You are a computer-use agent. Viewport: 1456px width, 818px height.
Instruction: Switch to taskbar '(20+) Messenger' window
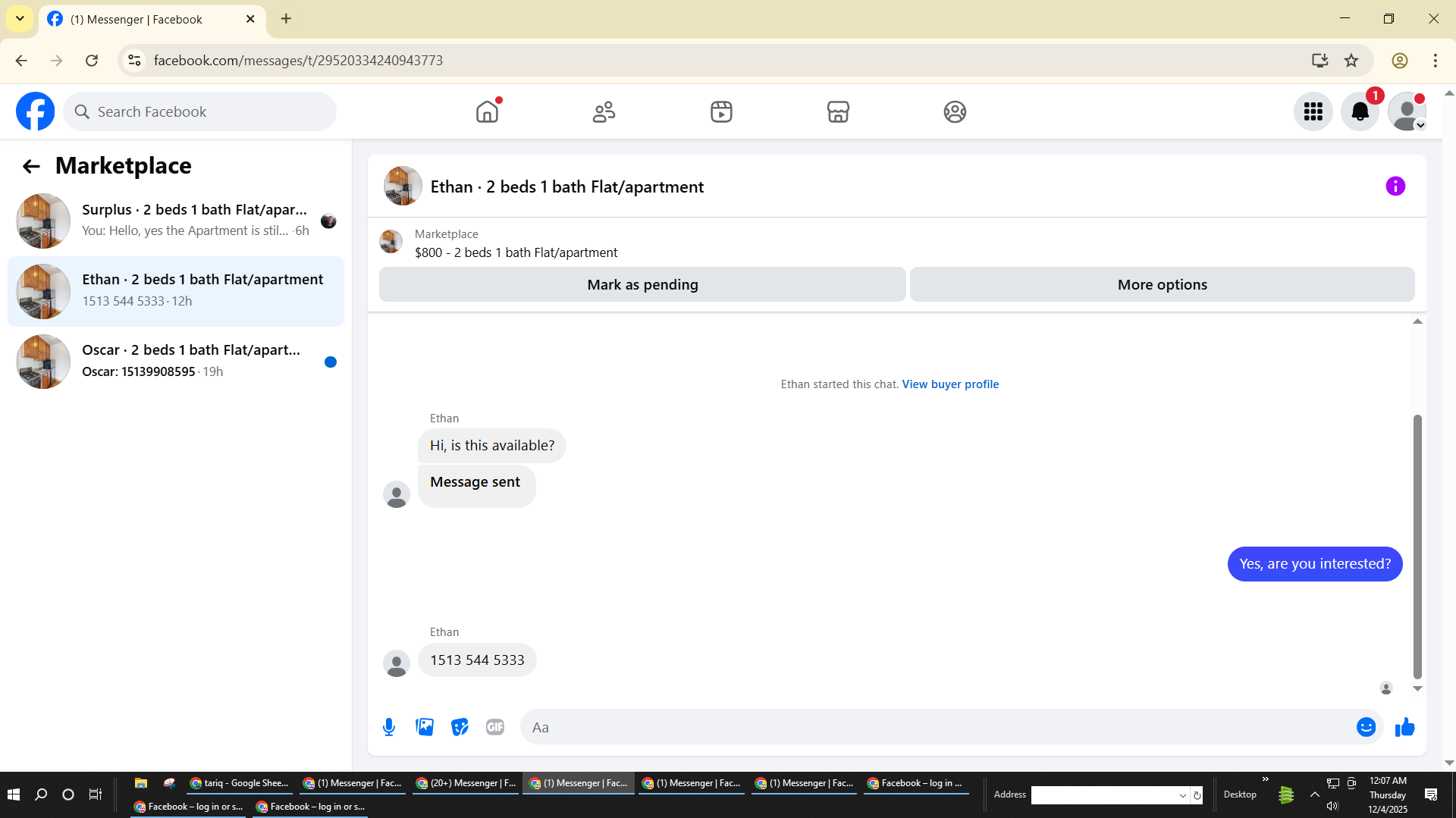pos(466,783)
